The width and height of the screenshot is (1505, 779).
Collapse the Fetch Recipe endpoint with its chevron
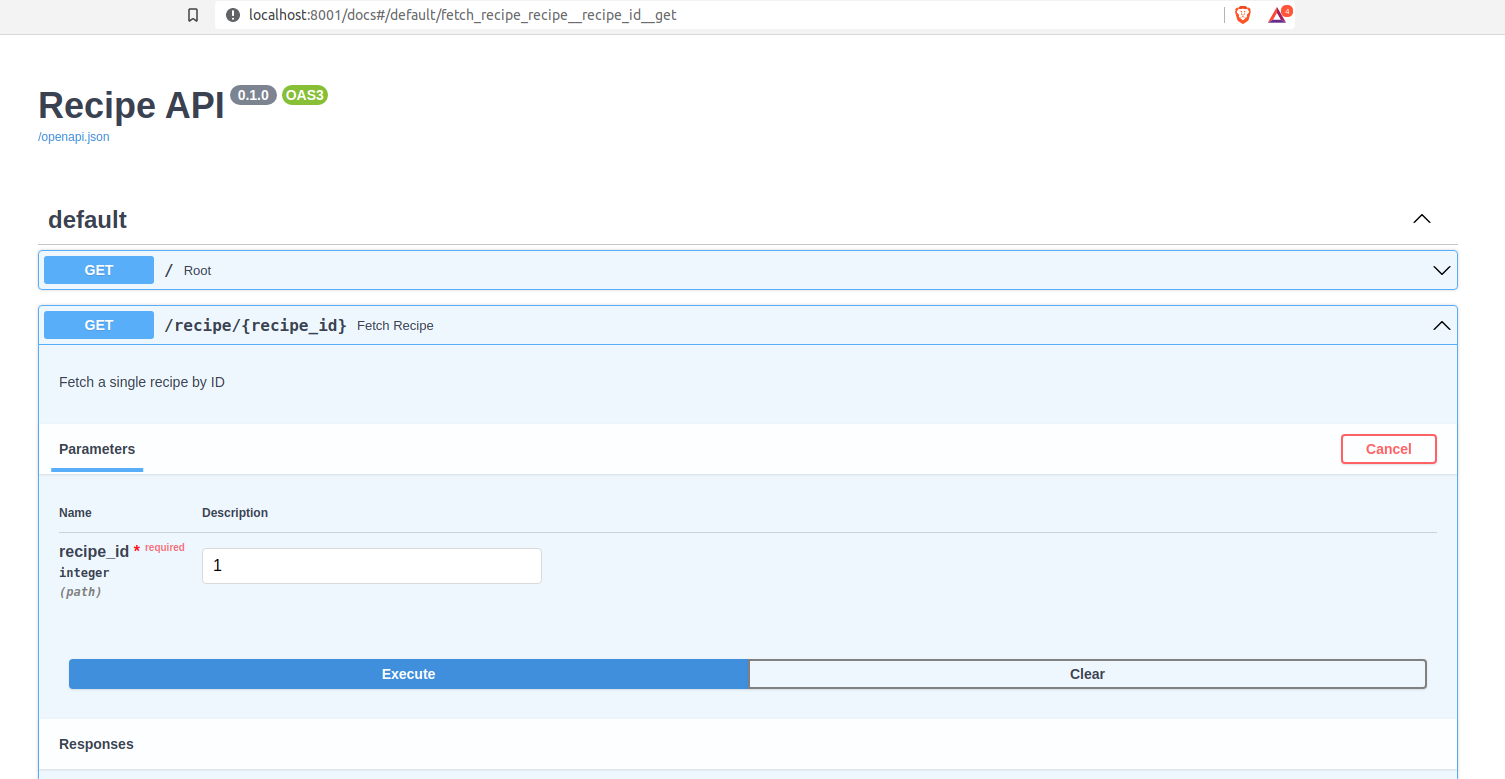point(1441,325)
